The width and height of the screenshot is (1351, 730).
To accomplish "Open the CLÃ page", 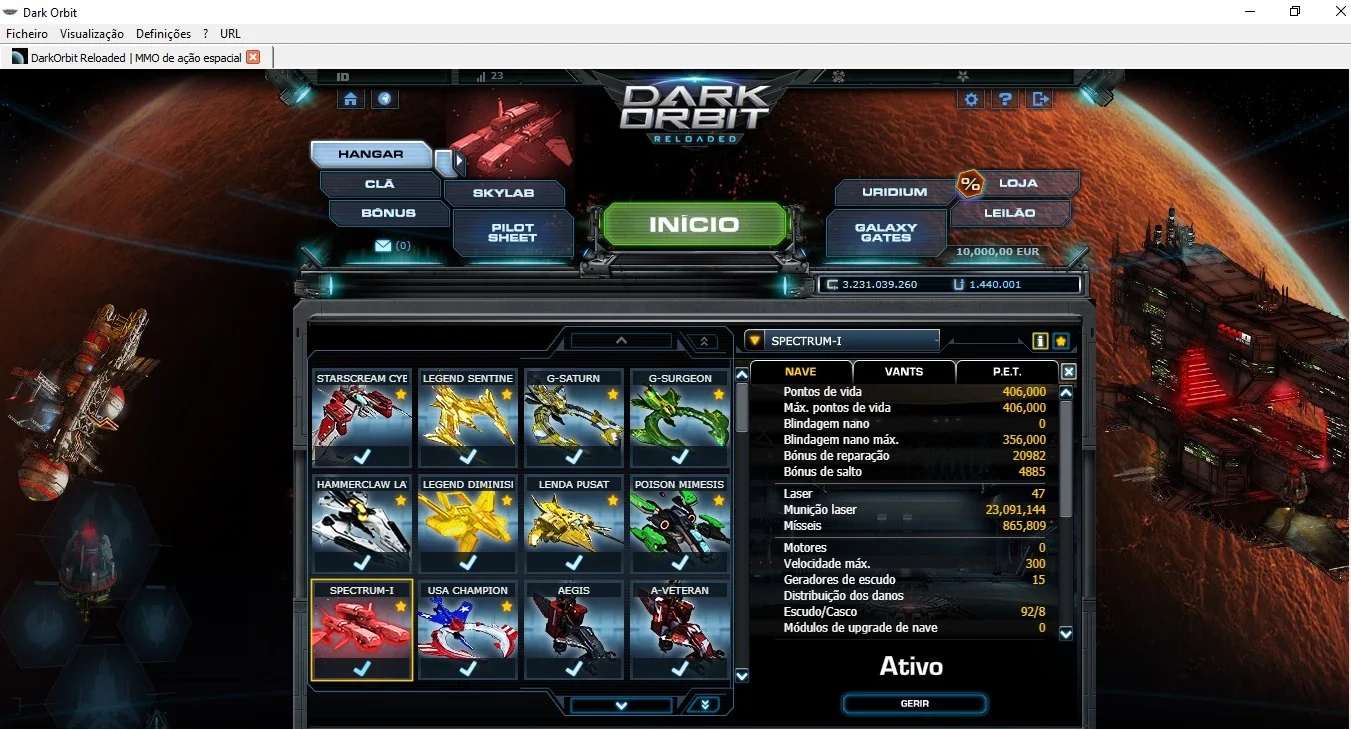I will (x=380, y=184).
